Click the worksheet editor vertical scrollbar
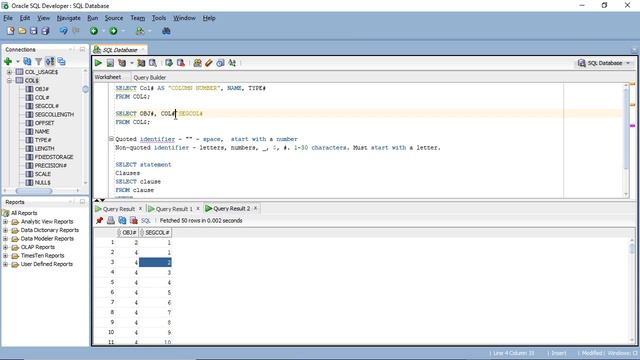The image size is (640, 360). point(626,128)
